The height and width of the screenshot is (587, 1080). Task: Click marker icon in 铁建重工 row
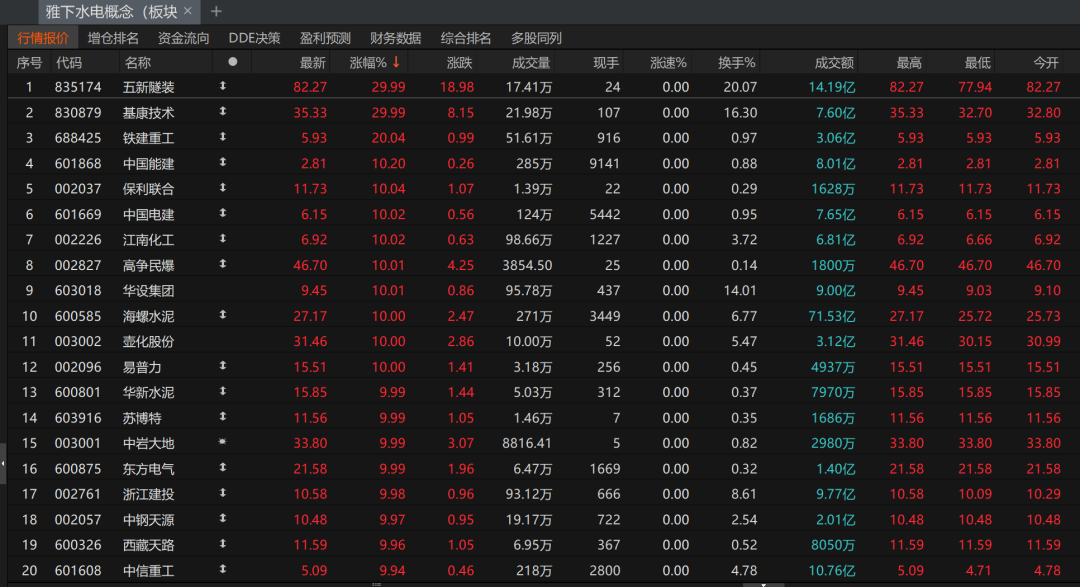pos(222,137)
